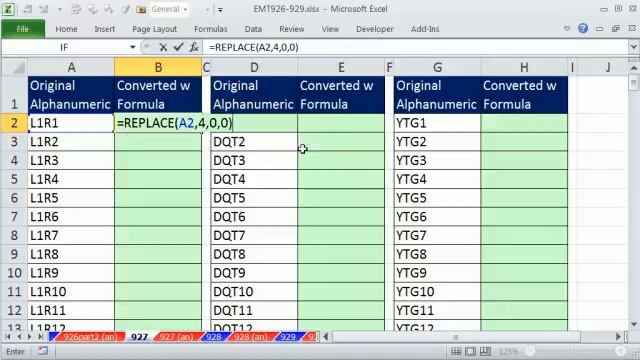640x360 pixels.
Task: Select column B header
Action: coord(158,67)
